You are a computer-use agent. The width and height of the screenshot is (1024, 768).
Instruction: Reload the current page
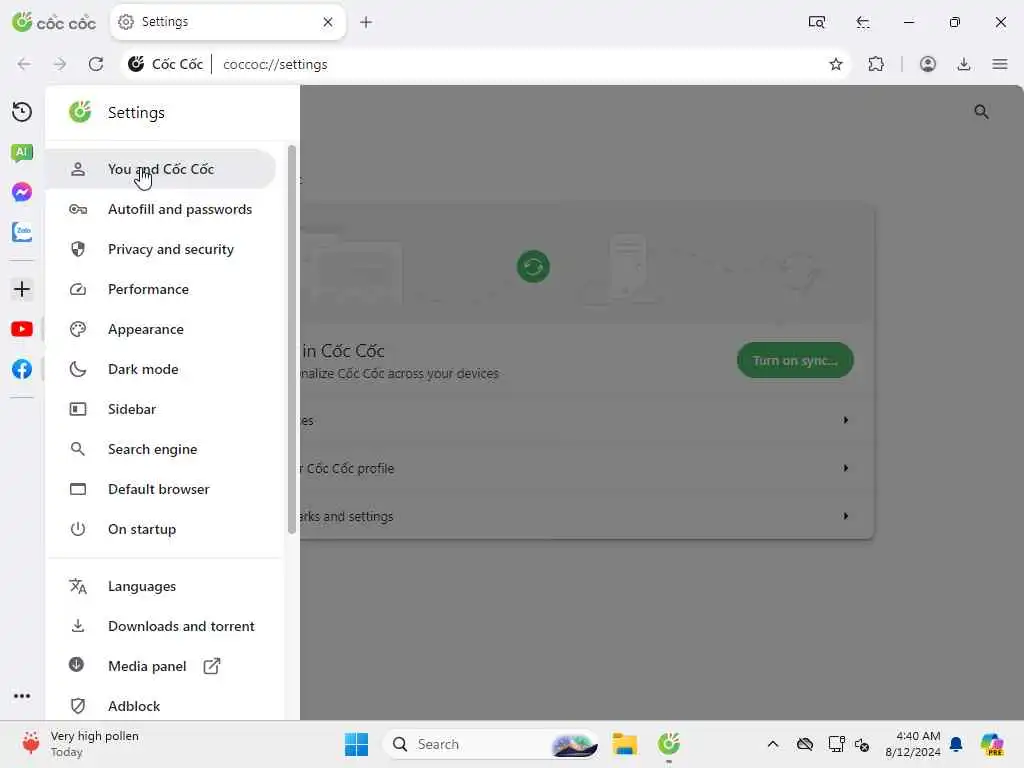coord(96,64)
